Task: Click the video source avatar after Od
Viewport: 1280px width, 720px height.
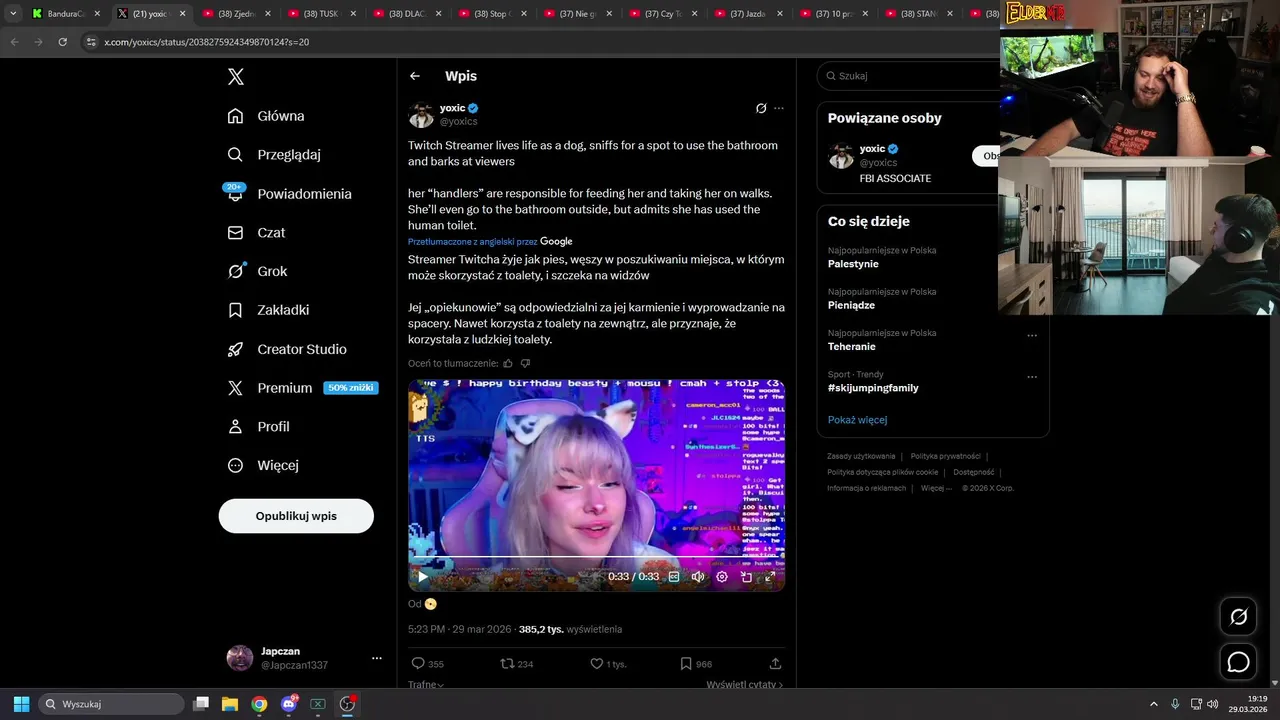Action: coord(431,604)
